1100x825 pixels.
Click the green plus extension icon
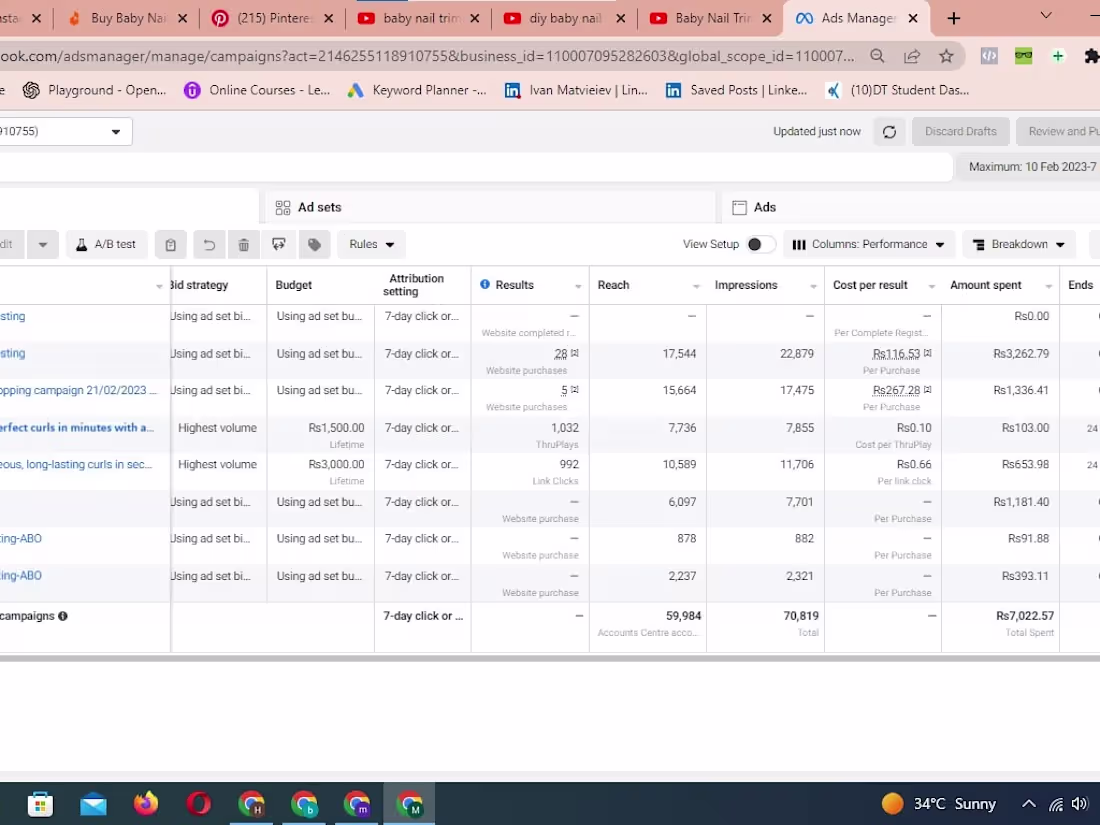click(1058, 56)
